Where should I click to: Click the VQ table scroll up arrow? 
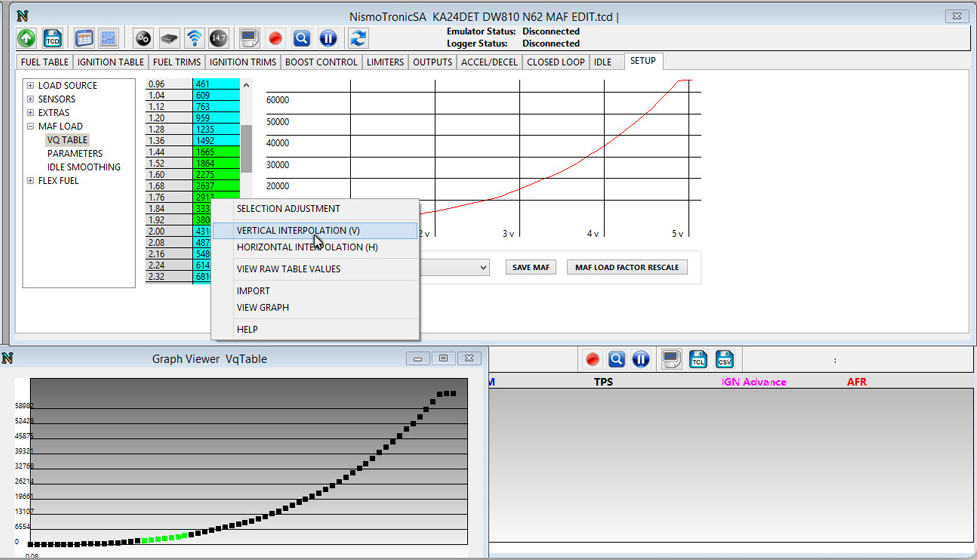click(246, 85)
